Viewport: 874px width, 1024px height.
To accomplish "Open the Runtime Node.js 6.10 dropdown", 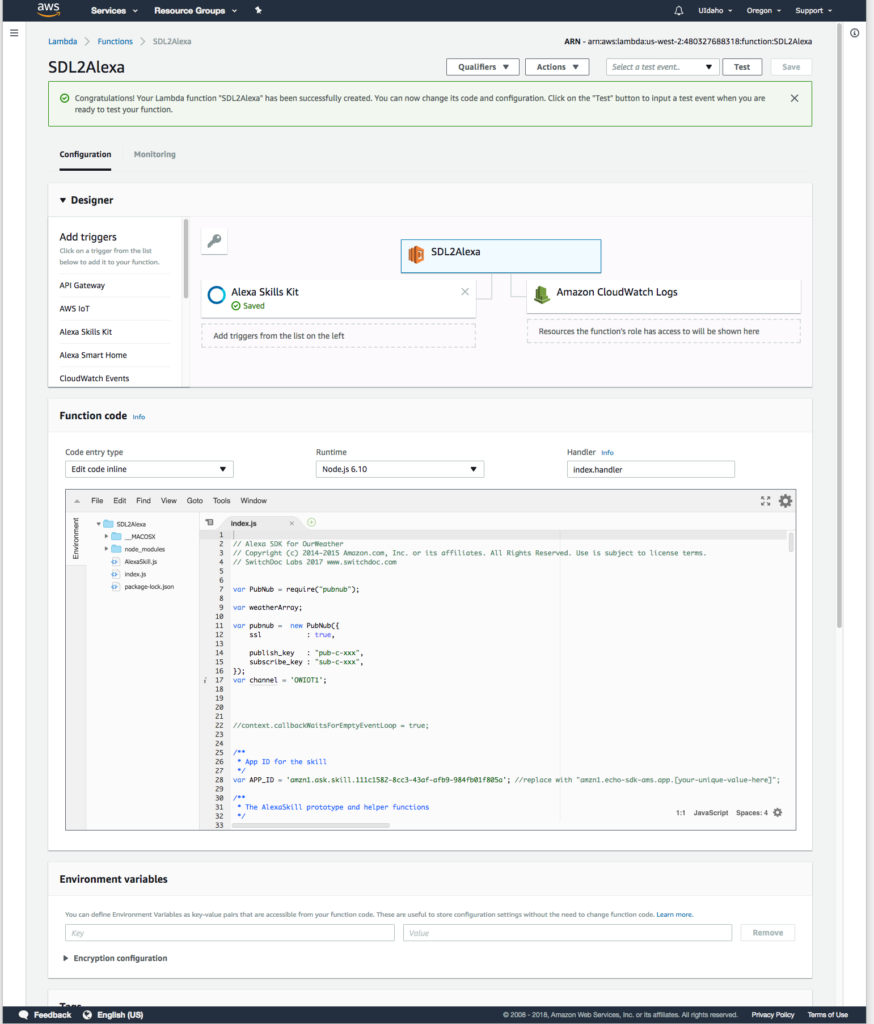I will (400, 469).
